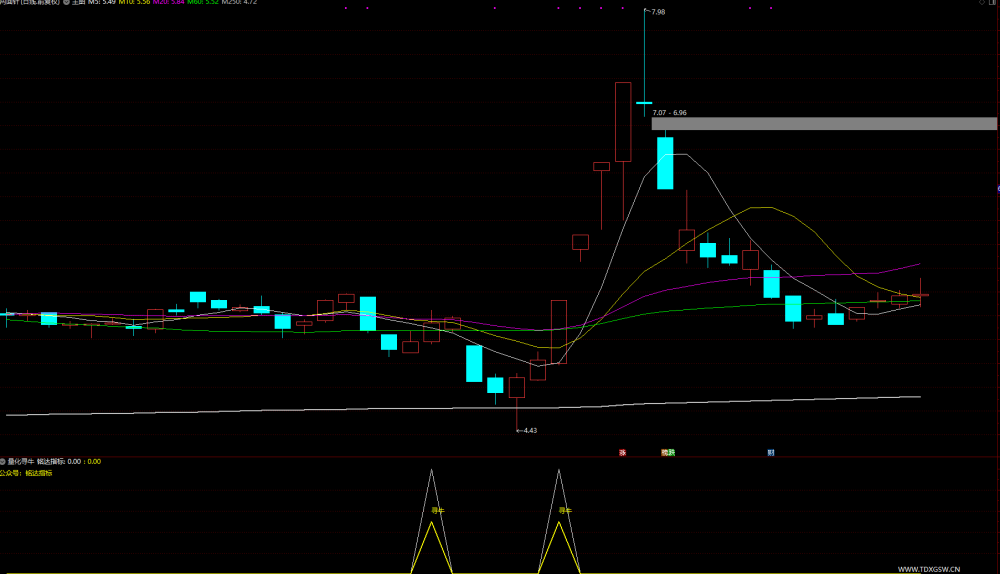This screenshot has height=574, width=1000.
Task: Click the 量化寻牛 indicator name
Action: pyautogui.click(x=21, y=461)
